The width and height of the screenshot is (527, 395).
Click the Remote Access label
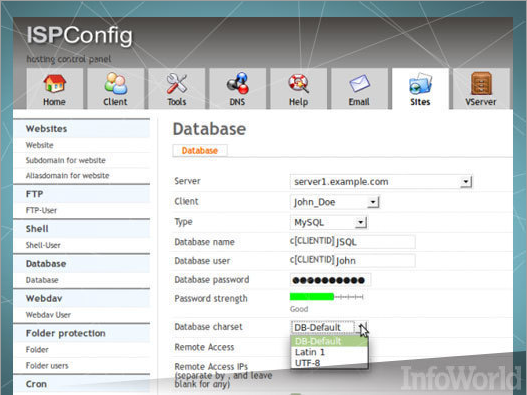coord(204,347)
